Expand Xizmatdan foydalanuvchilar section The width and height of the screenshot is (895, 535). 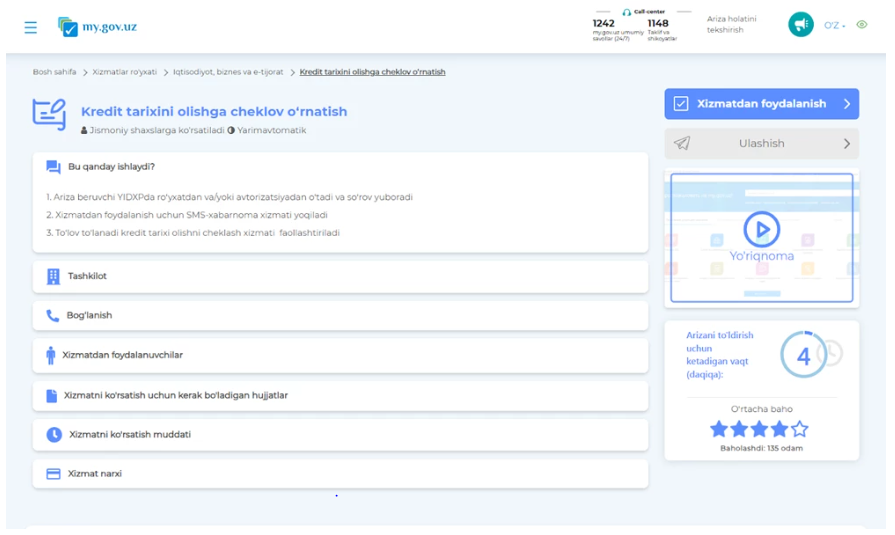click(x=340, y=355)
